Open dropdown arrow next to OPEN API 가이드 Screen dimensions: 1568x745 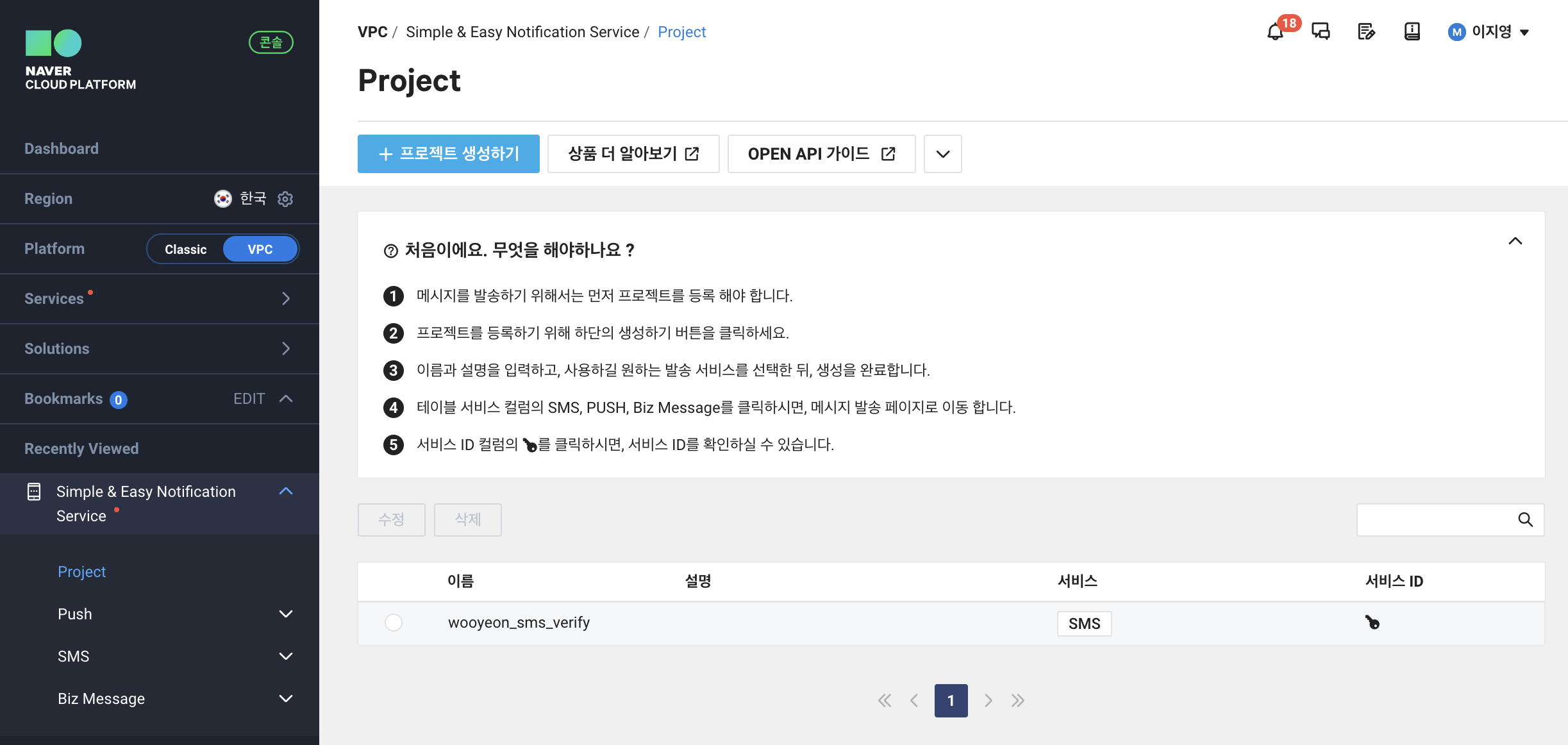pyautogui.click(x=942, y=154)
